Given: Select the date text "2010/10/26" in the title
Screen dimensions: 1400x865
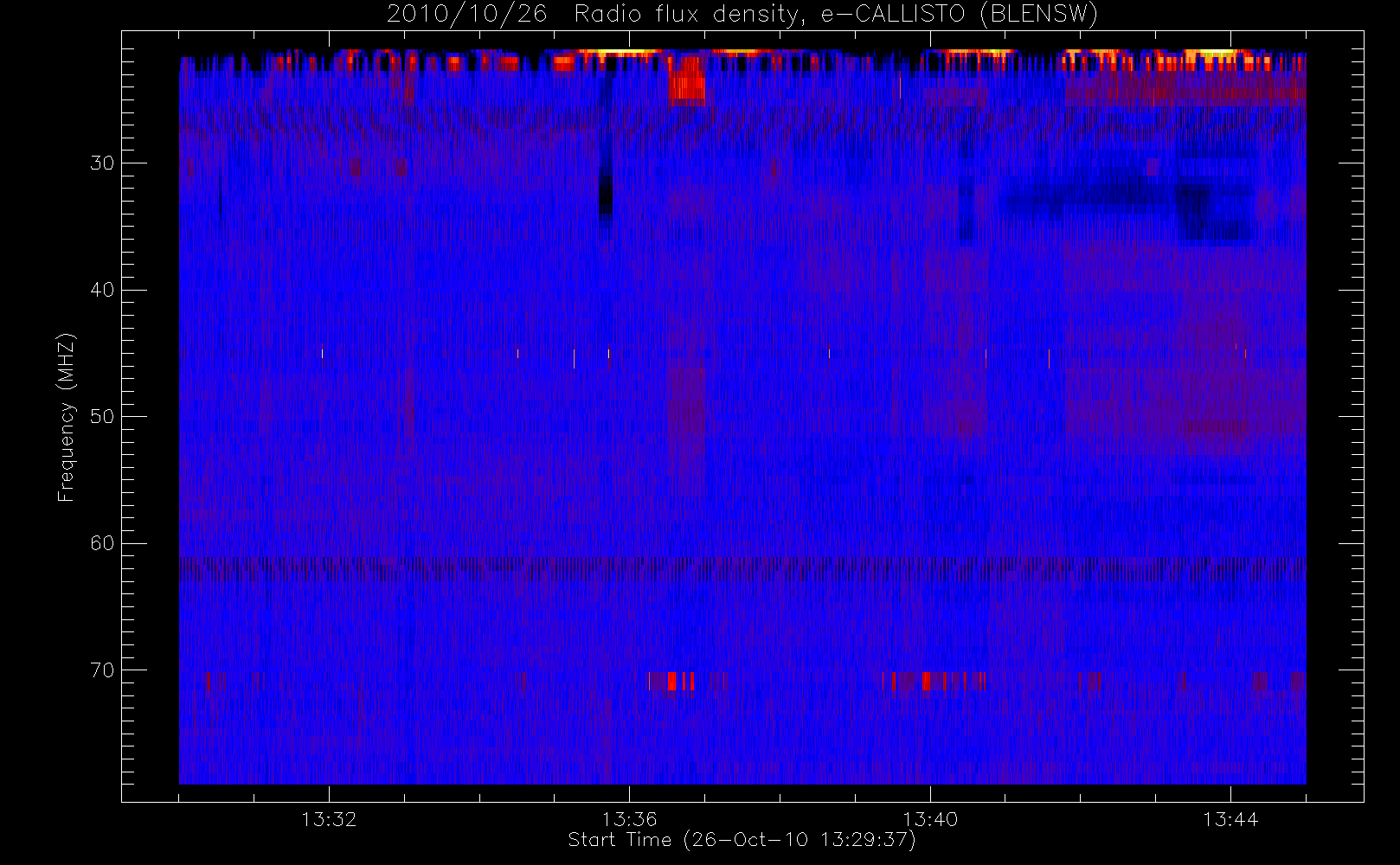Looking at the screenshot, I should (x=467, y=15).
